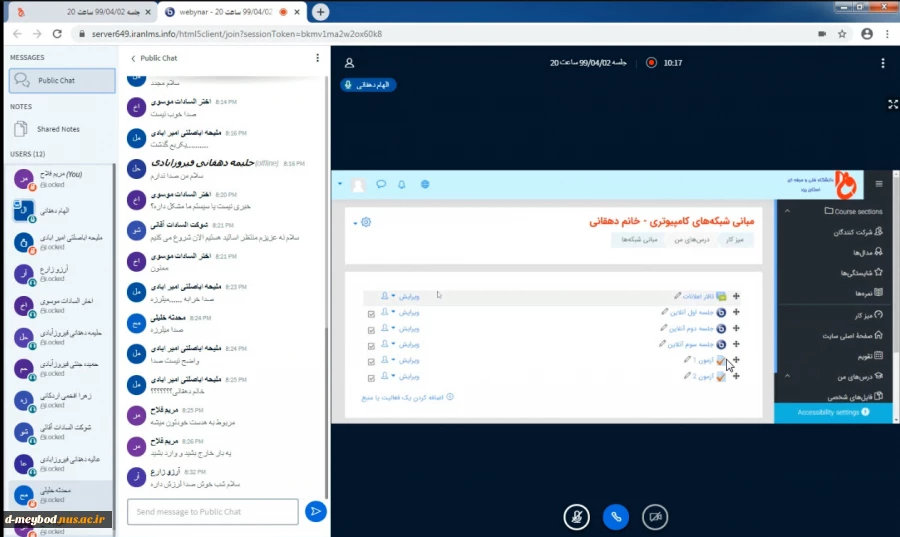Screen dimensions: 900x537
Task: Click the move handle of جلسه اول آنلاین row
Action: pos(736,312)
